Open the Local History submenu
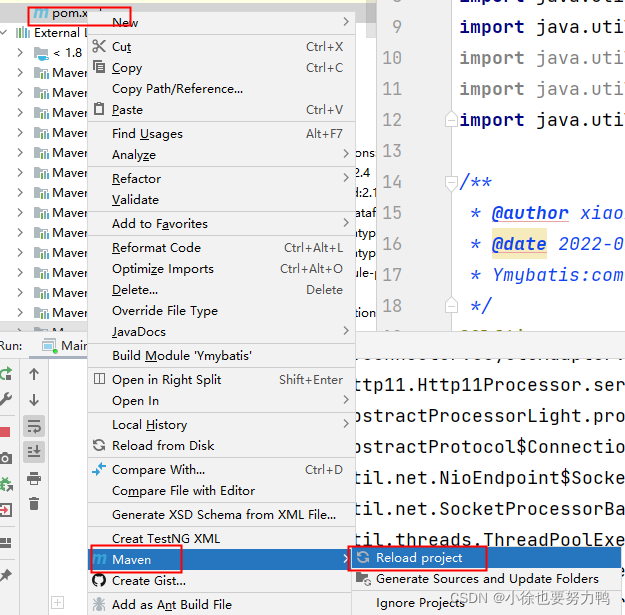The height and width of the screenshot is (615, 625). coord(221,424)
